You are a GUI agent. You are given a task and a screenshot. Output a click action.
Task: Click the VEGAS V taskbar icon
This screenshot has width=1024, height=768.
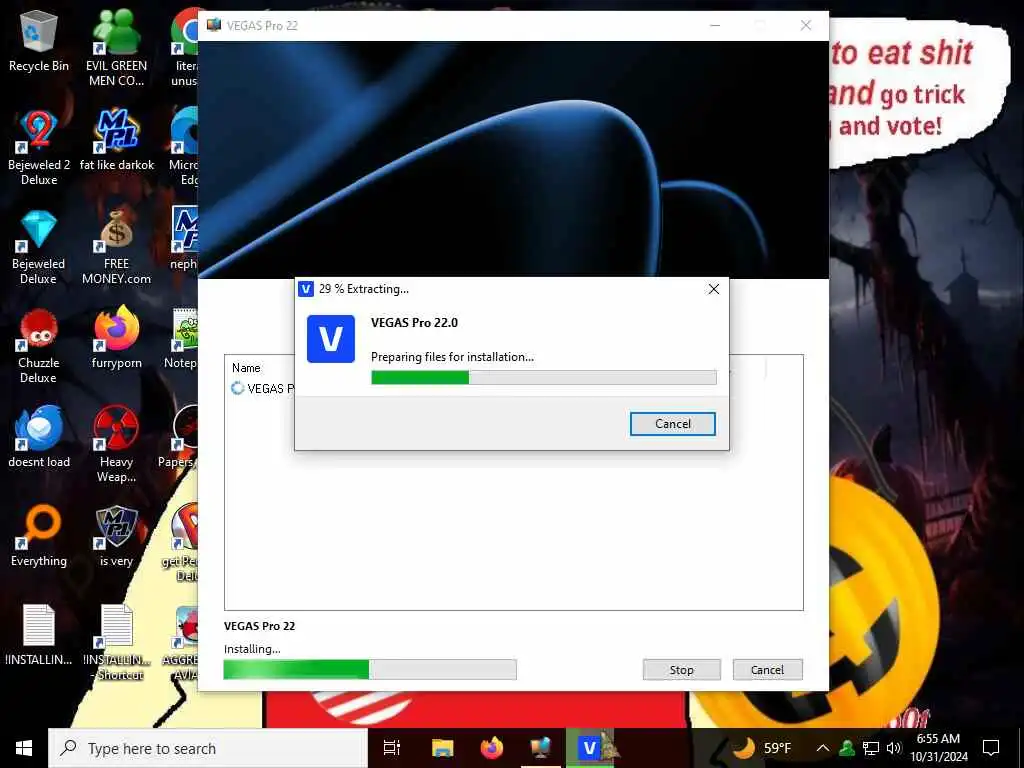[590, 748]
